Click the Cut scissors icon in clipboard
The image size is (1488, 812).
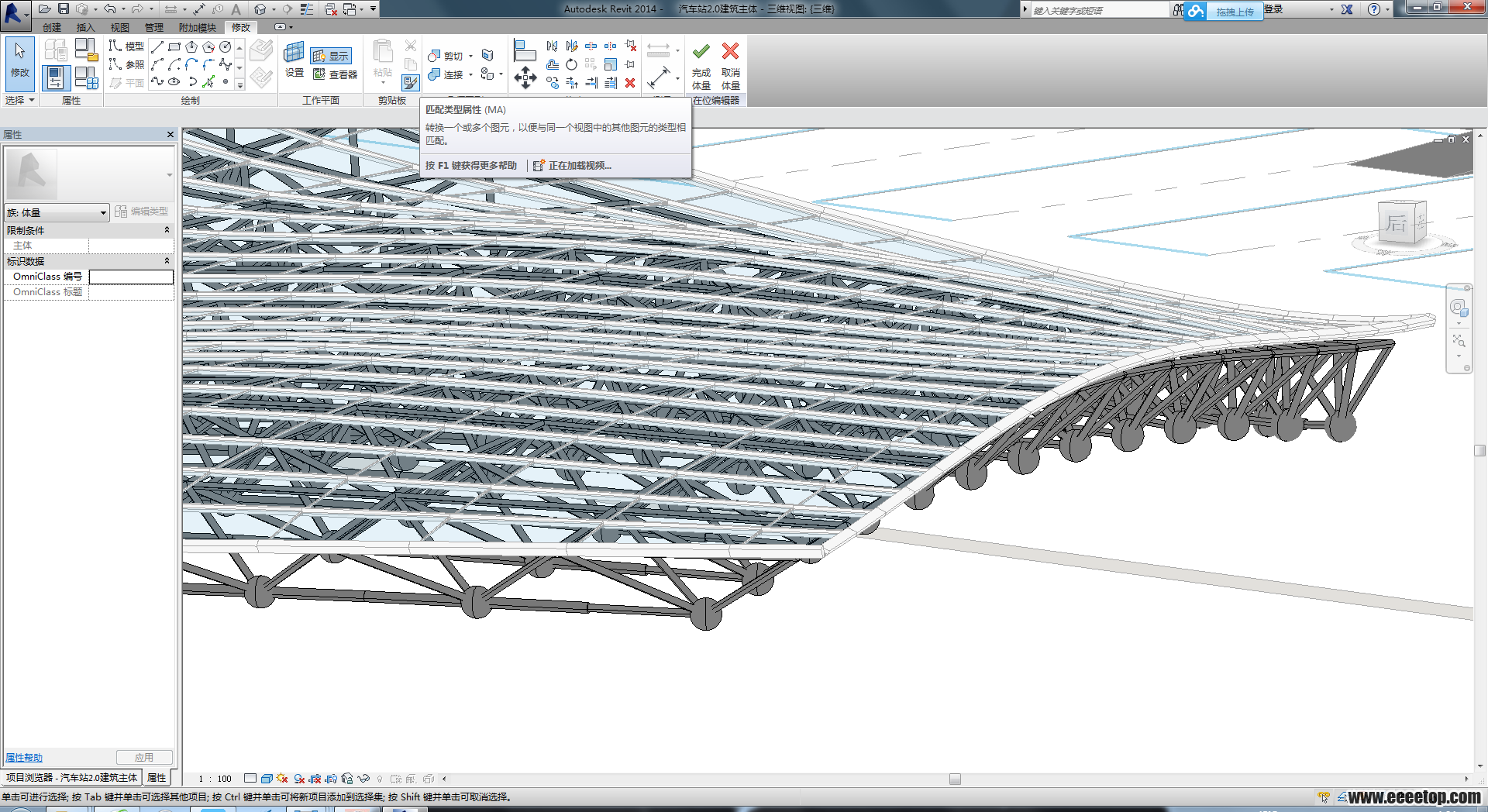(x=411, y=46)
